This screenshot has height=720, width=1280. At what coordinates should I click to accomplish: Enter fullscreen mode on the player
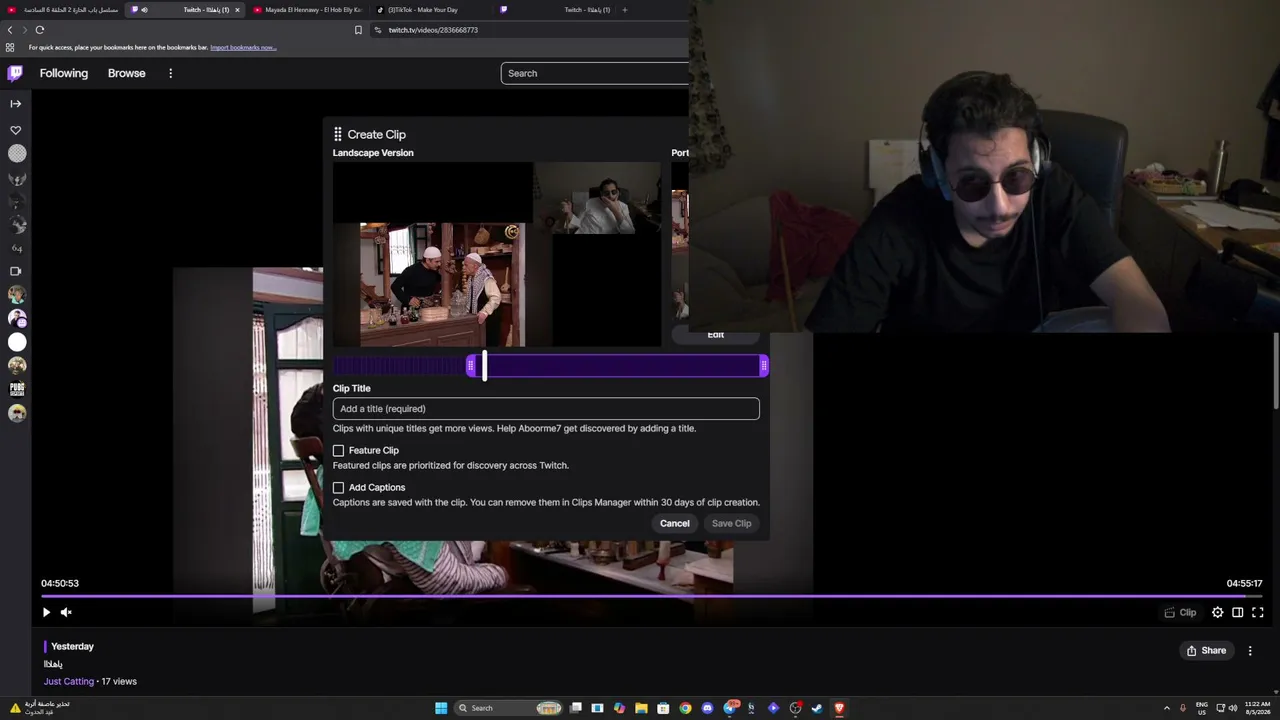pyautogui.click(x=1258, y=612)
